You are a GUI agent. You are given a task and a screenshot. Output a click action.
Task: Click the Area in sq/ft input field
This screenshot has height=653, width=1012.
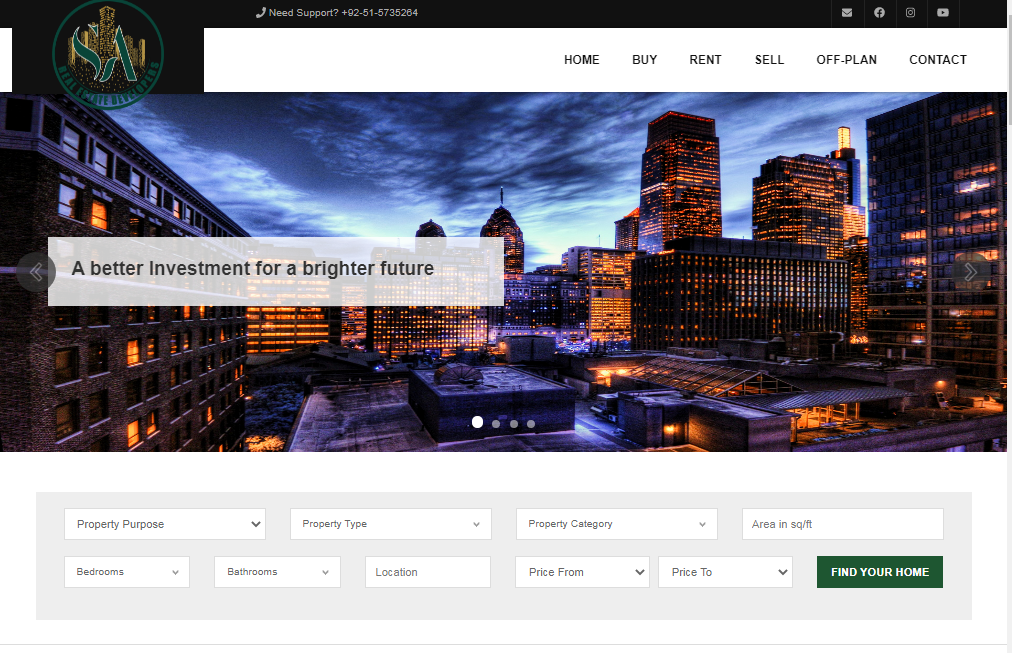click(x=842, y=524)
